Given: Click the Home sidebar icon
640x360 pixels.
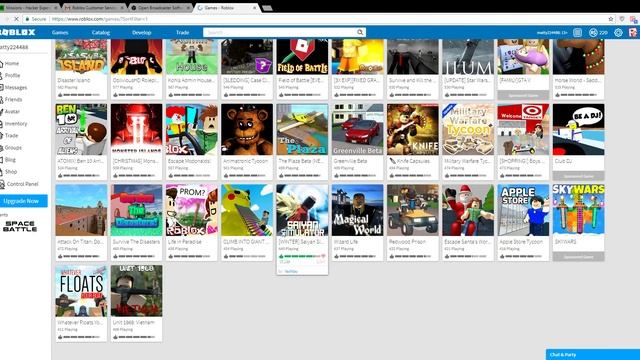Looking at the screenshot, I should (2, 63).
